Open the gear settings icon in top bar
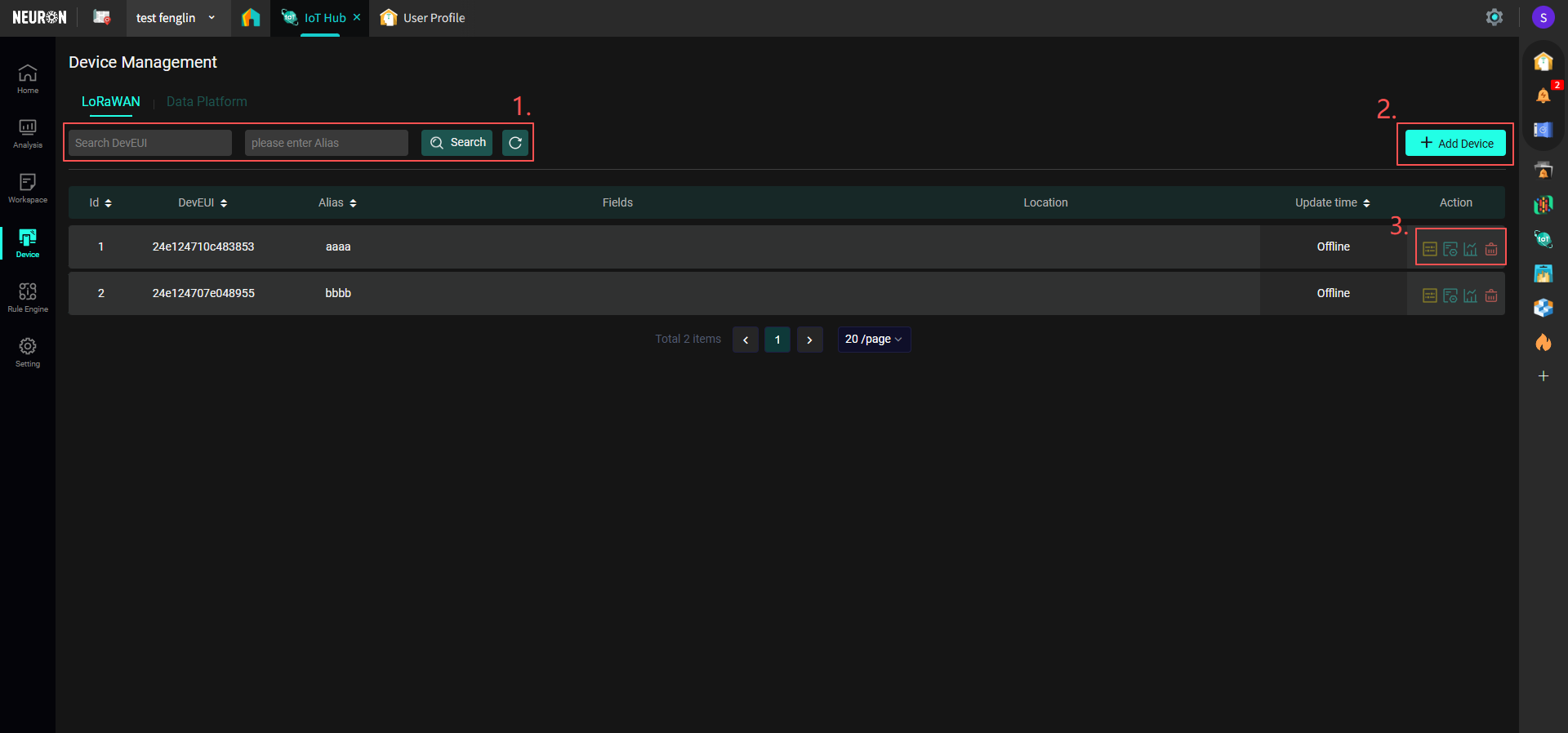1568x733 pixels. click(1494, 17)
